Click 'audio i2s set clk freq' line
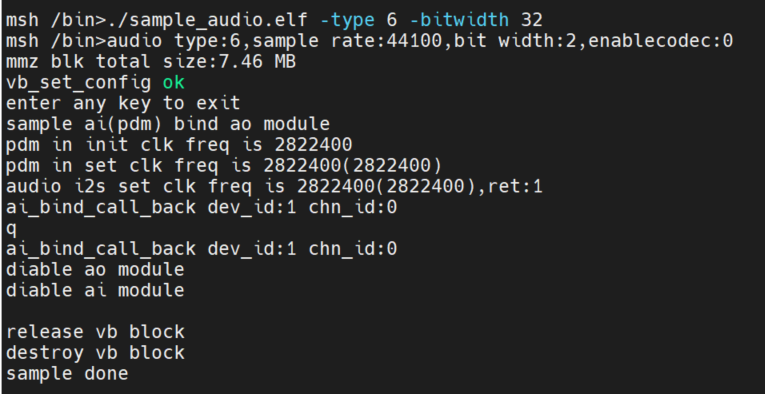 click(x=274, y=186)
